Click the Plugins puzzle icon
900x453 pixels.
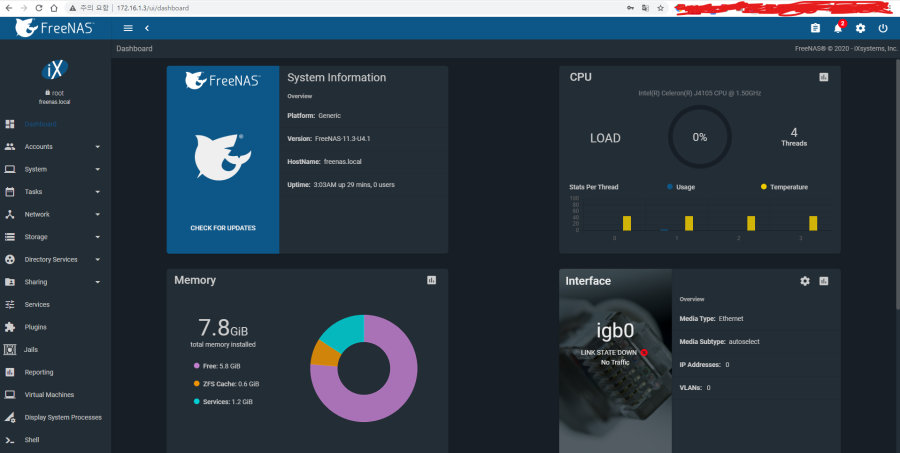coord(10,327)
